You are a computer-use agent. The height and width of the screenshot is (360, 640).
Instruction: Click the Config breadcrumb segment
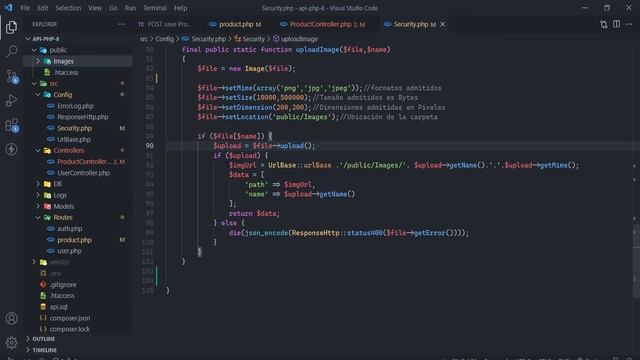tap(164, 39)
